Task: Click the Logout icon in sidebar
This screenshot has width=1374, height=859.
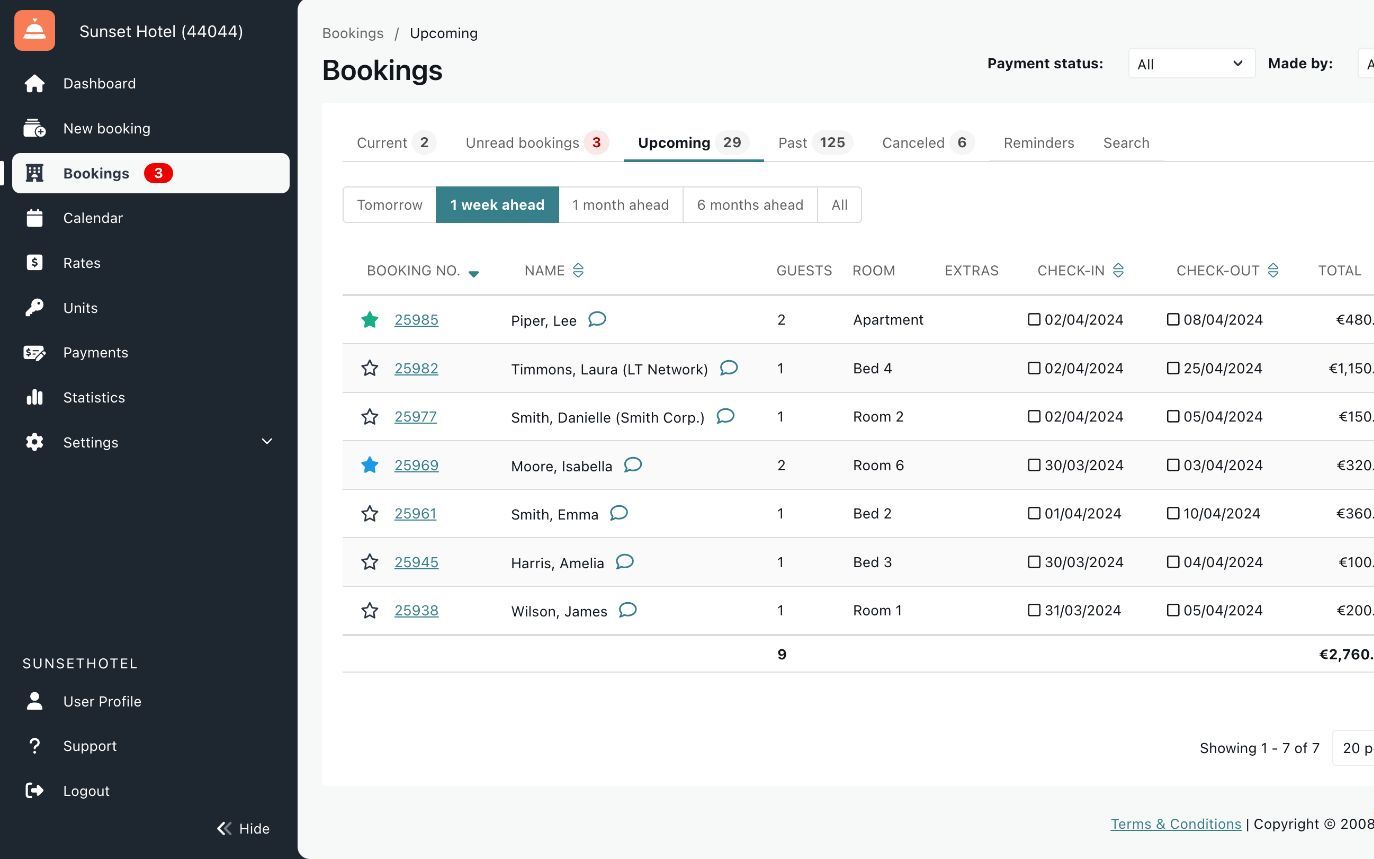Action: coord(35,791)
